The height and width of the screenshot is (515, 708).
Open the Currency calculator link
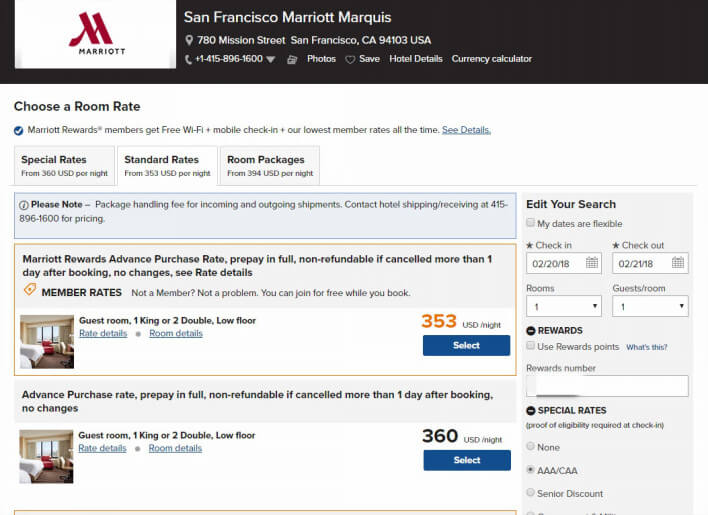(x=491, y=59)
